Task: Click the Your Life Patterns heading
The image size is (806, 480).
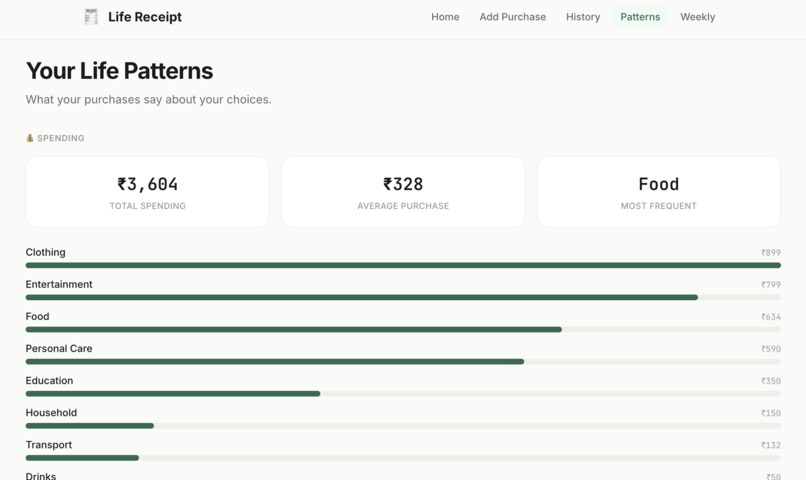Action: click(119, 71)
